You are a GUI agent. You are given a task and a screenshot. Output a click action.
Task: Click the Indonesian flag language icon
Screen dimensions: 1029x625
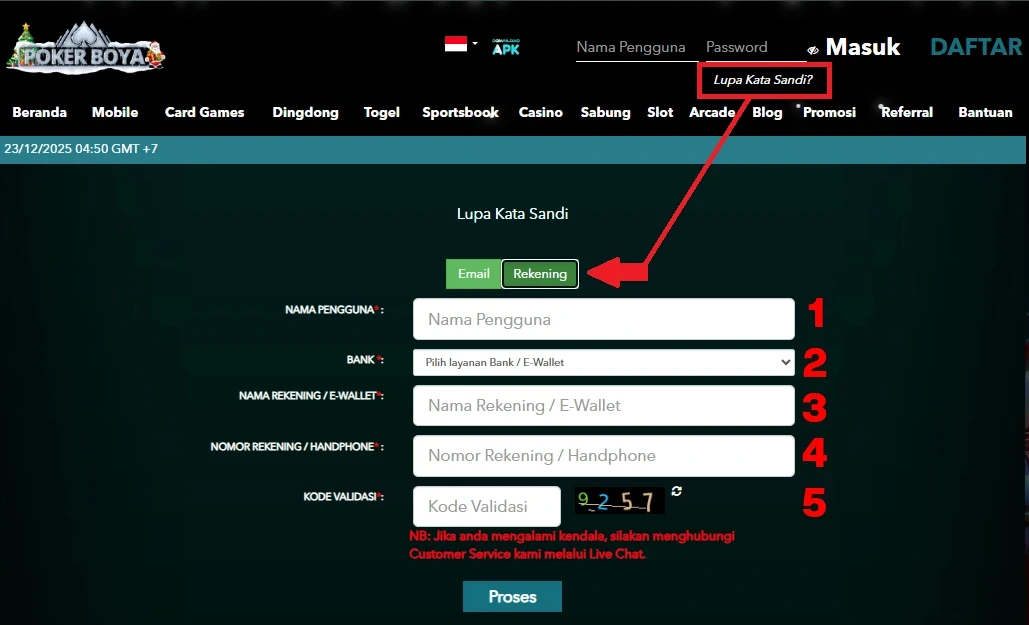point(456,44)
